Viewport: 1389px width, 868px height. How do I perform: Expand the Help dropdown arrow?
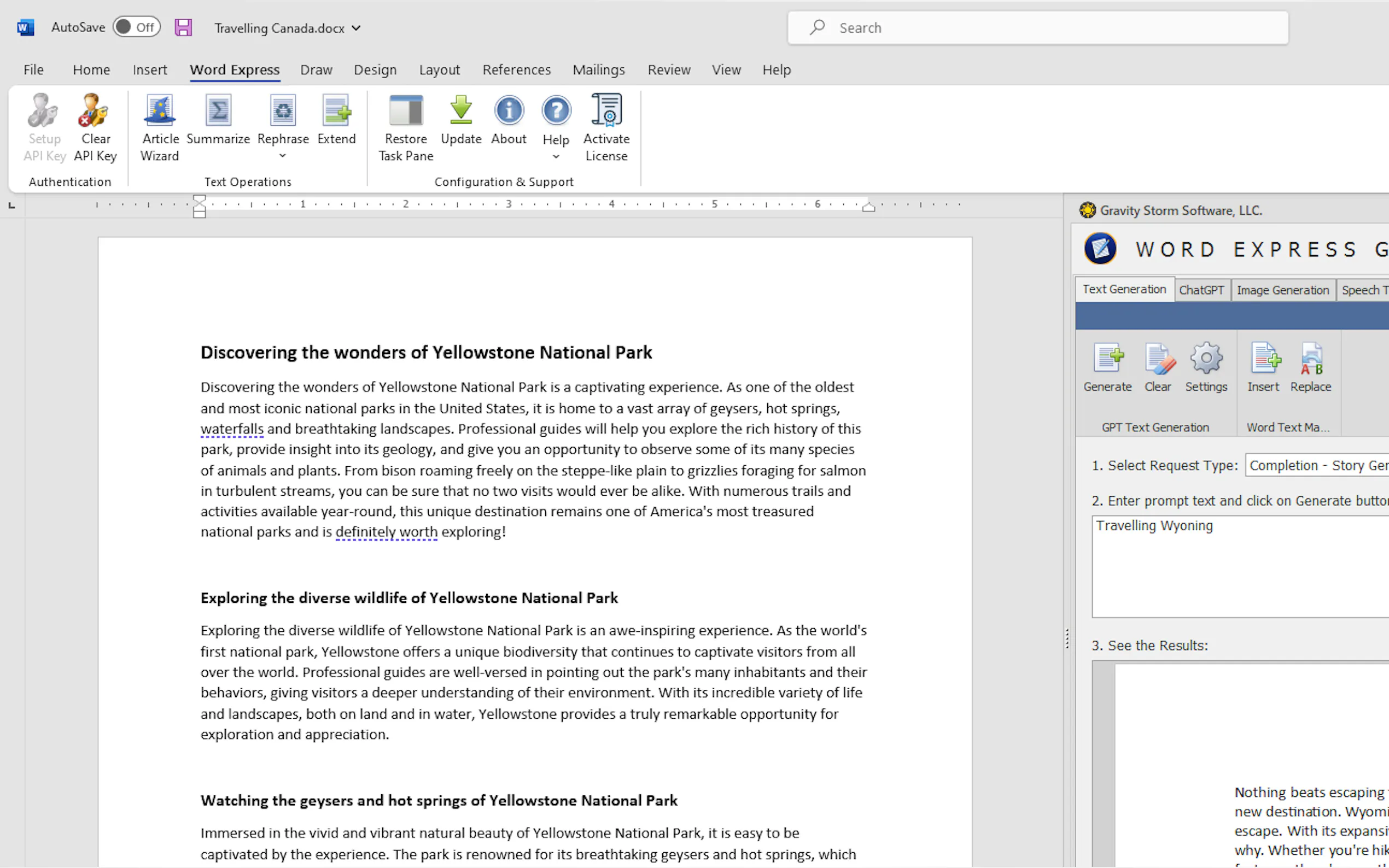coord(555,157)
